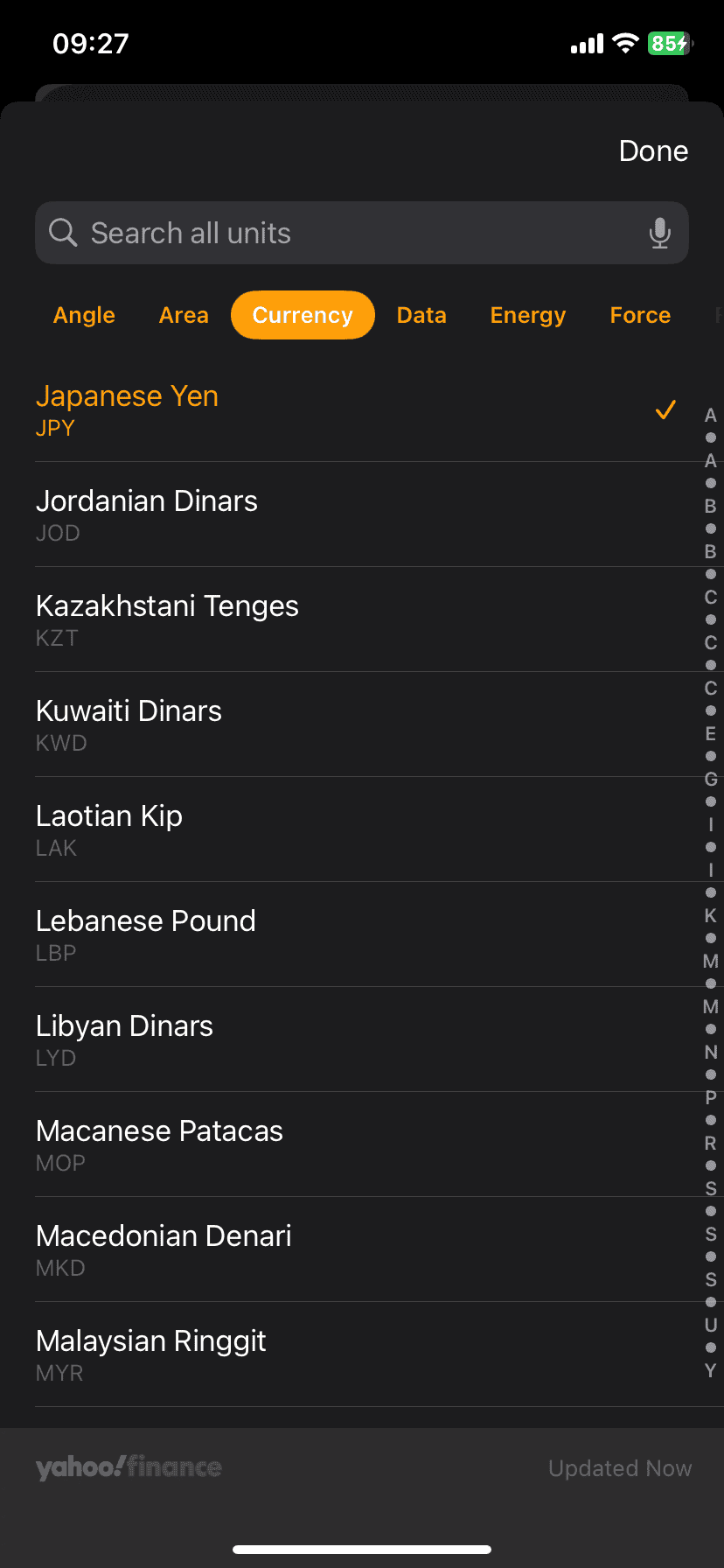
Task: Jump to letter Y in index
Action: (x=710, y=1370)
